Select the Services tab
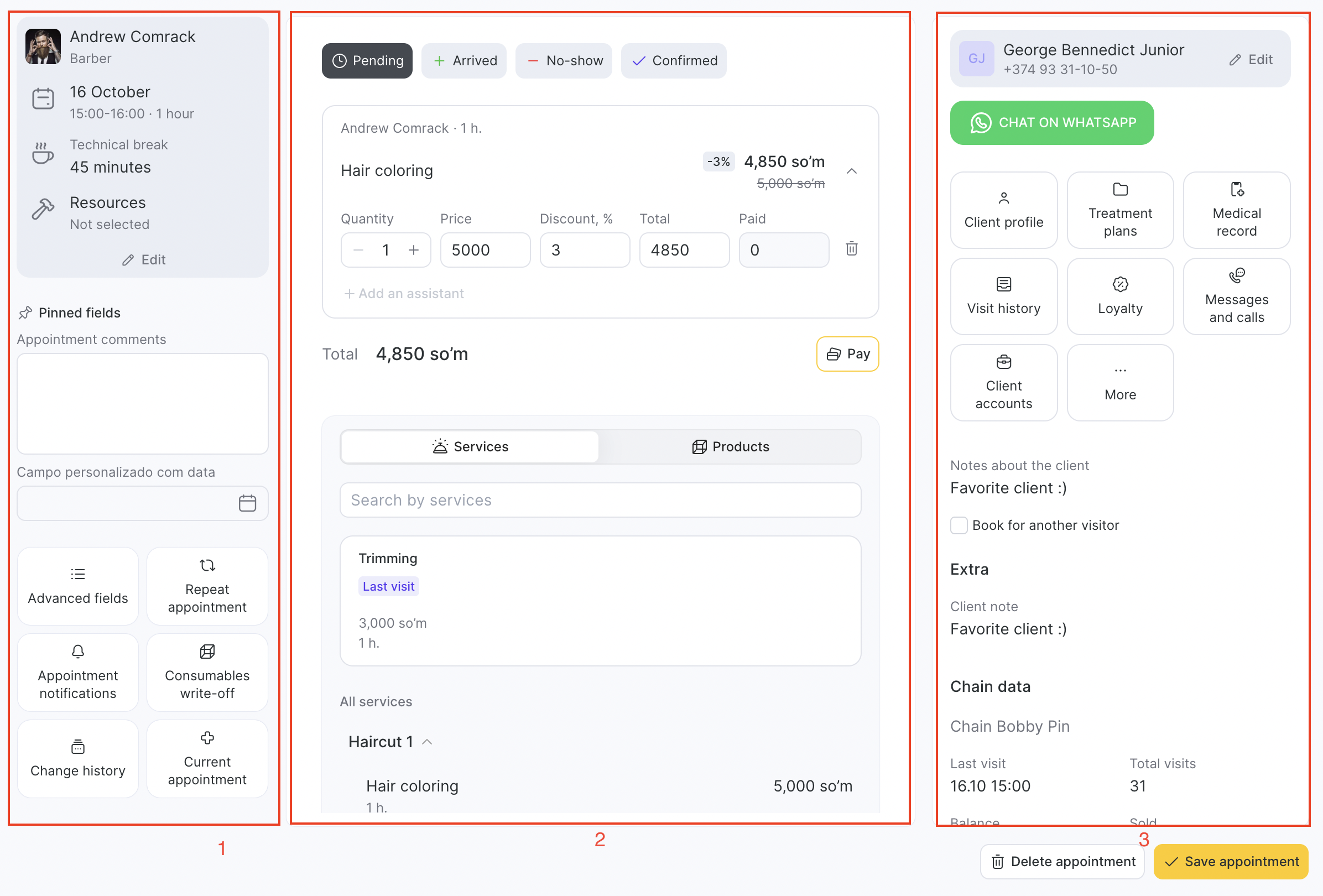 click(470, 447)
